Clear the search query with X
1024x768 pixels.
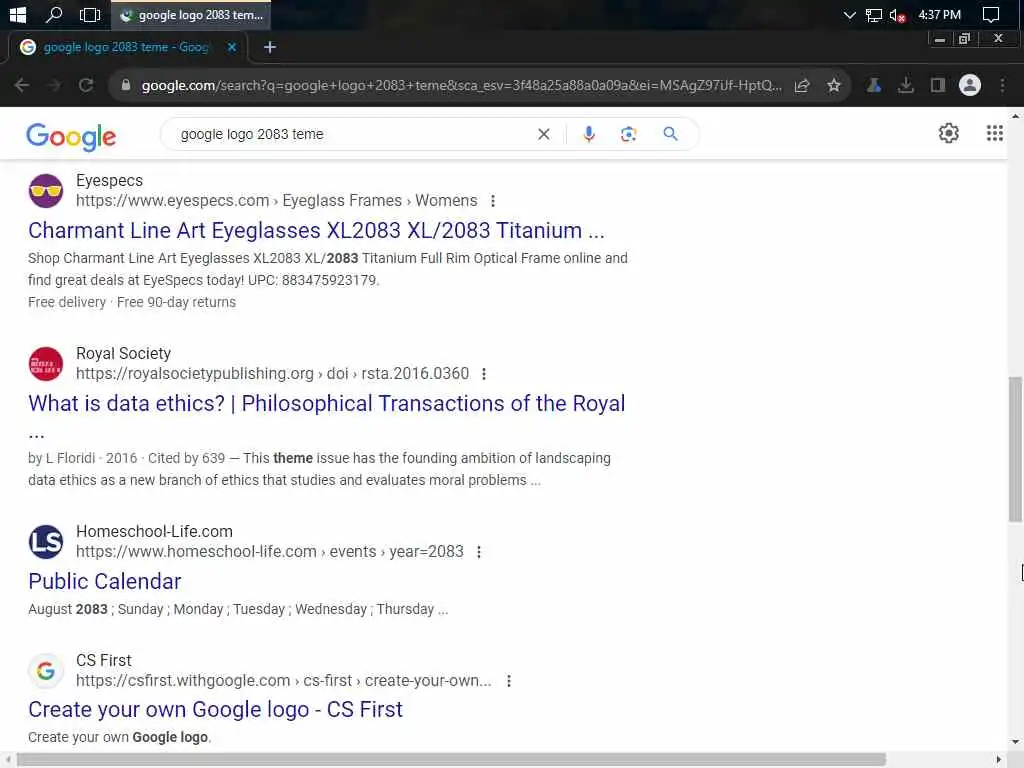click(543, 134)
